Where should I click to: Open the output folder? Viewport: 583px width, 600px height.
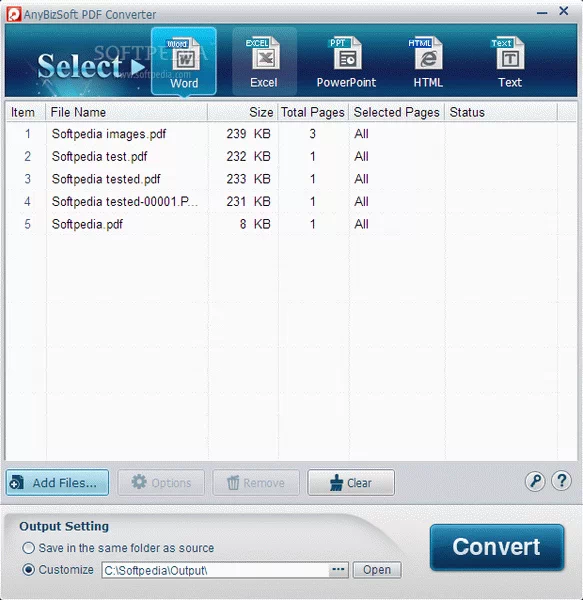377,570
